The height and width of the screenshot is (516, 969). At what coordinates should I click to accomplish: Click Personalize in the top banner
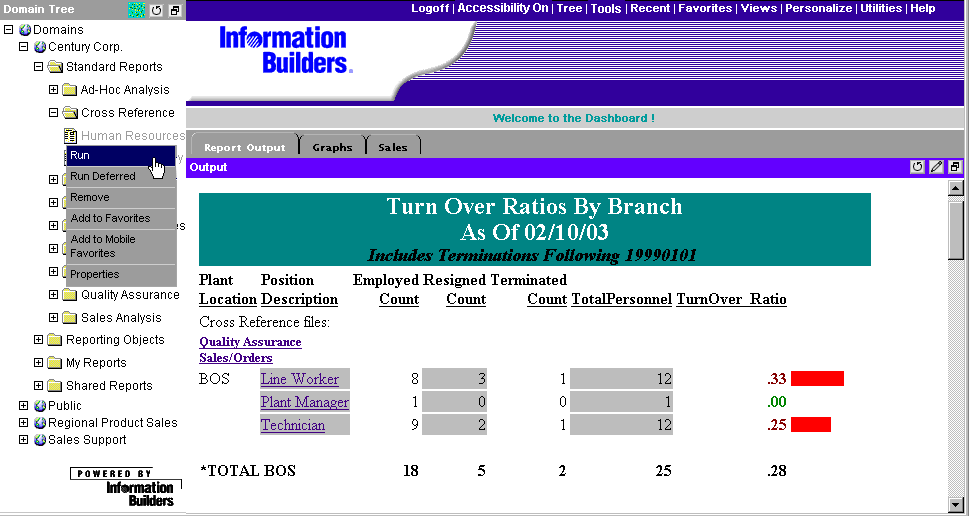pos(819,9)
